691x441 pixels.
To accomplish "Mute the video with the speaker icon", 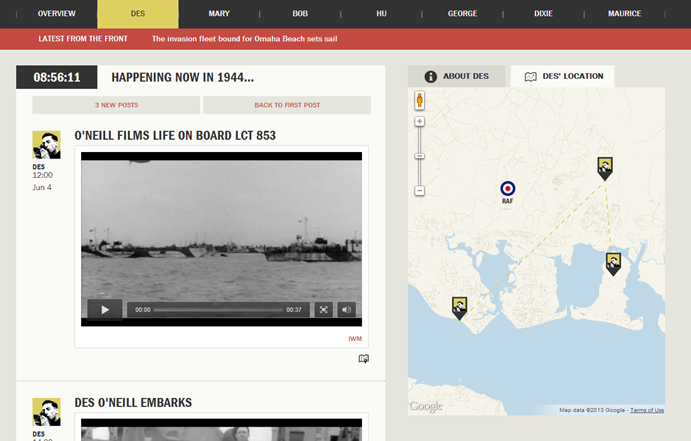I will click(346, 310).
